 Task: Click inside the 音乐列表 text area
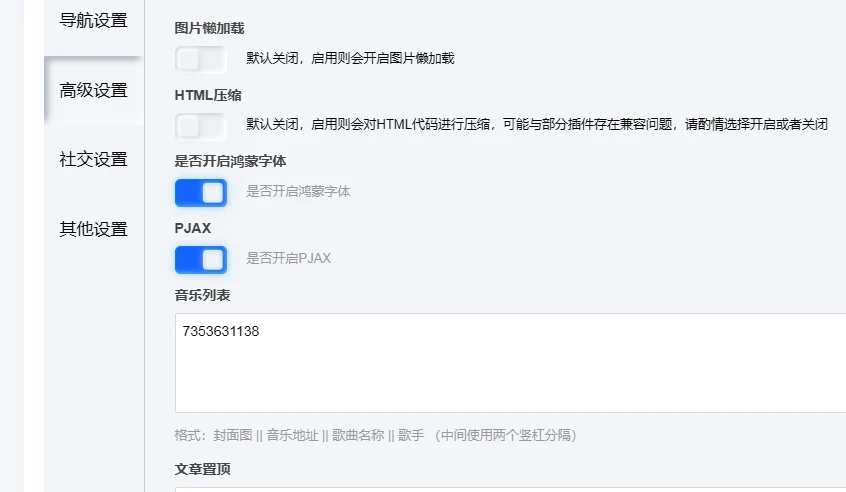click(x=510, y=363)
